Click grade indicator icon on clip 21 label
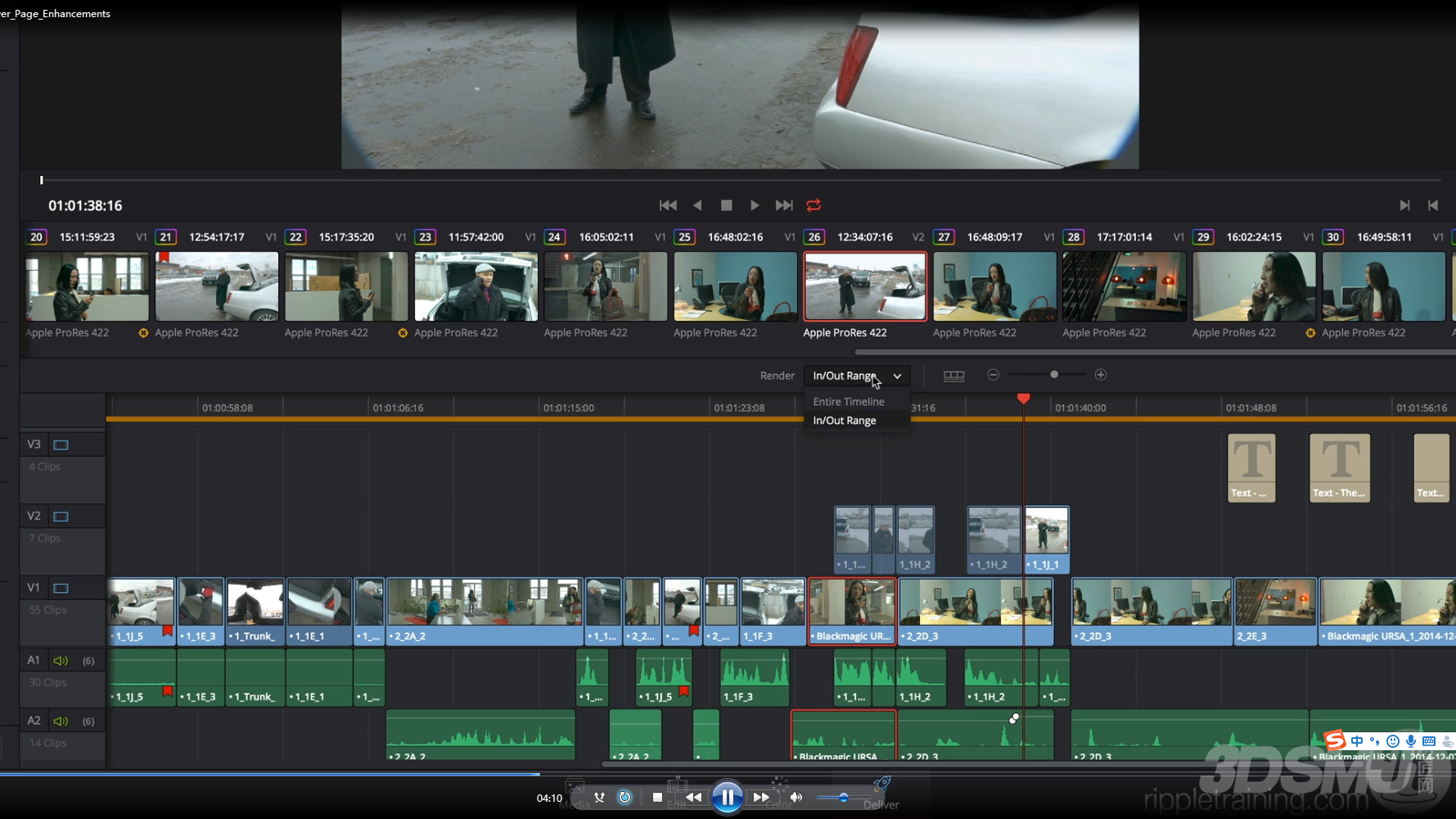1456x819 pixels. (143, 333)
